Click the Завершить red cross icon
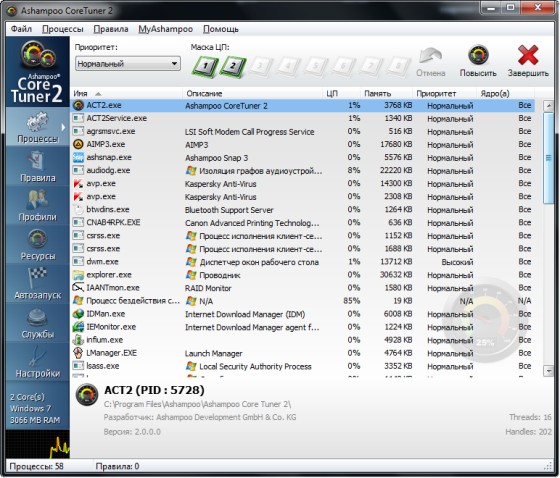 click(528, 60)
